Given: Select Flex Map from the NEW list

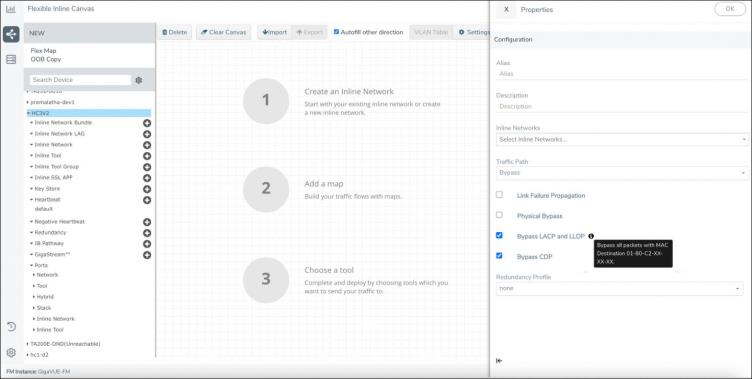Looking at the screenshot, I should 43,51.
